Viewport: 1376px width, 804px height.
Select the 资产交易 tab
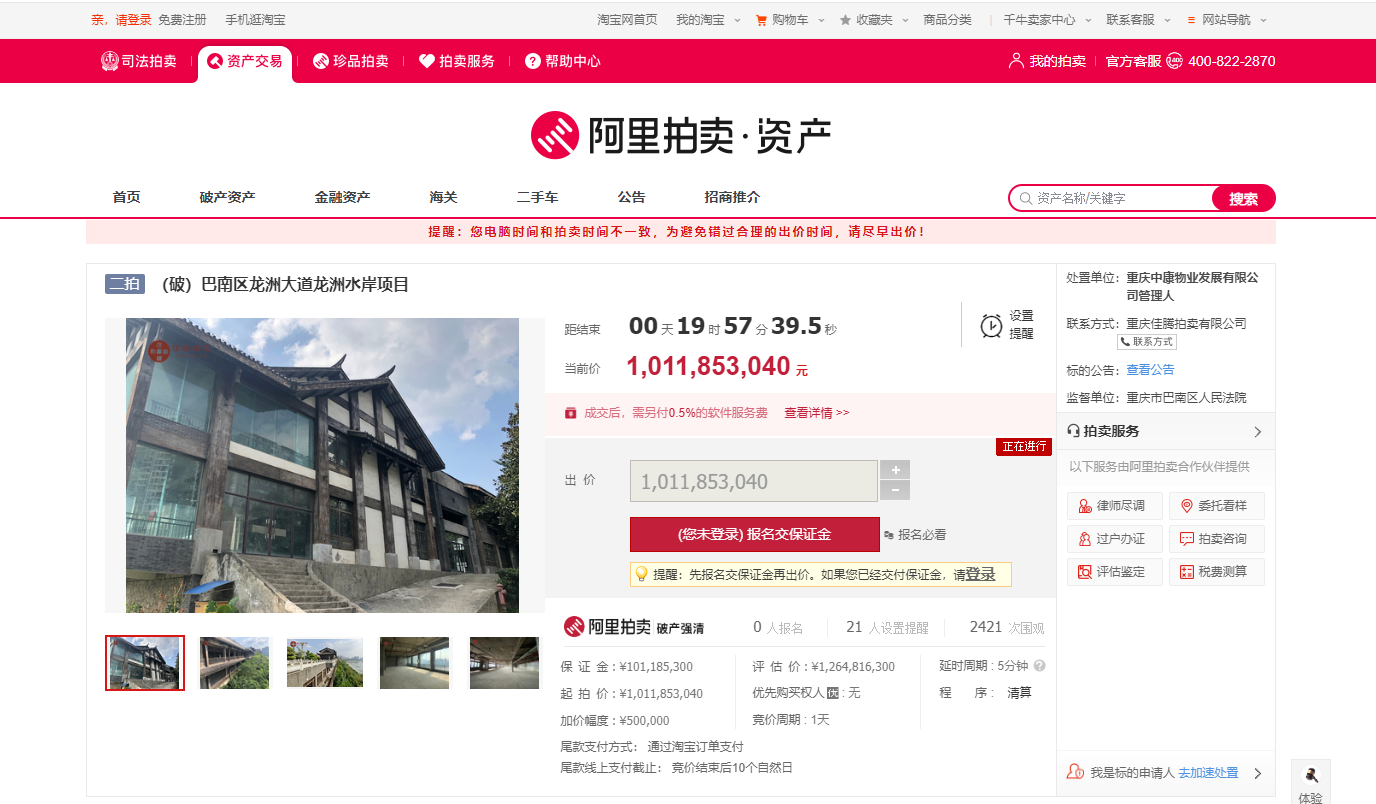245,61
